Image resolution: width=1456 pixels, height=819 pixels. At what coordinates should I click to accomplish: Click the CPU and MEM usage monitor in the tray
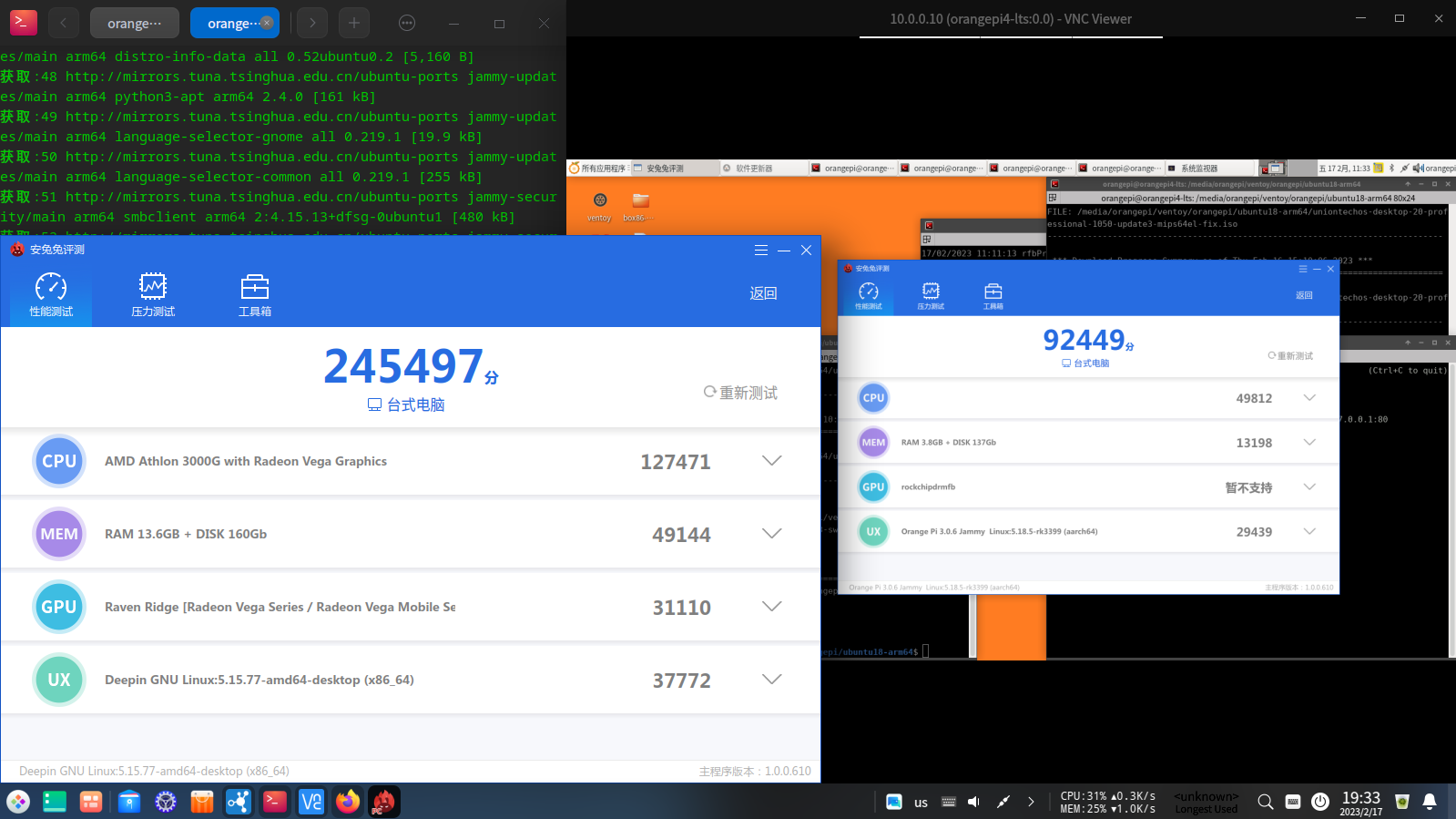(x=1108, y=802)
